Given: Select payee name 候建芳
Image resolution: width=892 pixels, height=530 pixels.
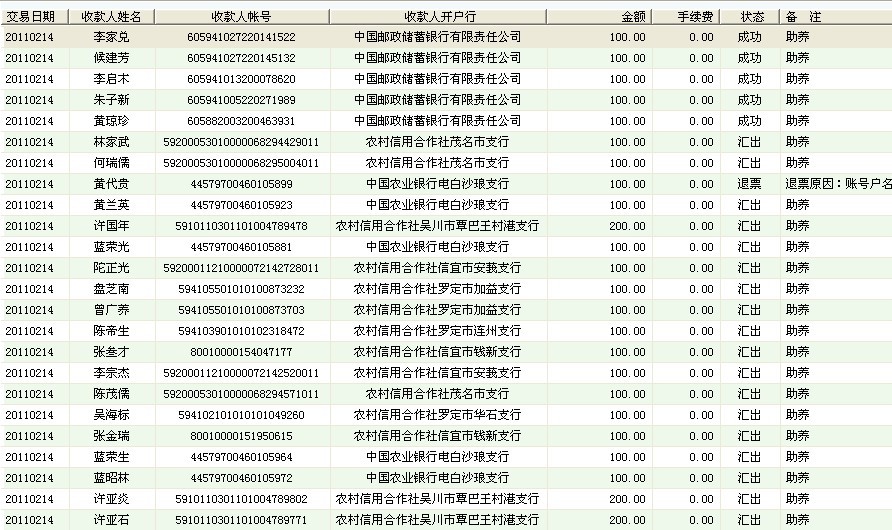Looking at the screenshot, I should (x=112, y=58).
